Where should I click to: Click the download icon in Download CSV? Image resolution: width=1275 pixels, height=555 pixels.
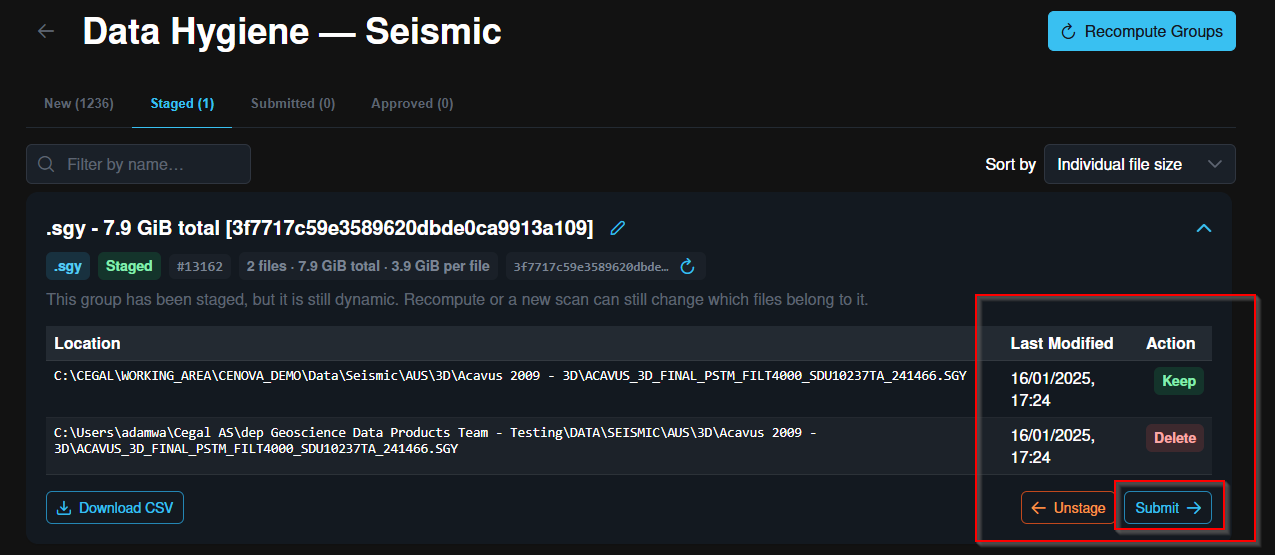(x=64, y=508)
